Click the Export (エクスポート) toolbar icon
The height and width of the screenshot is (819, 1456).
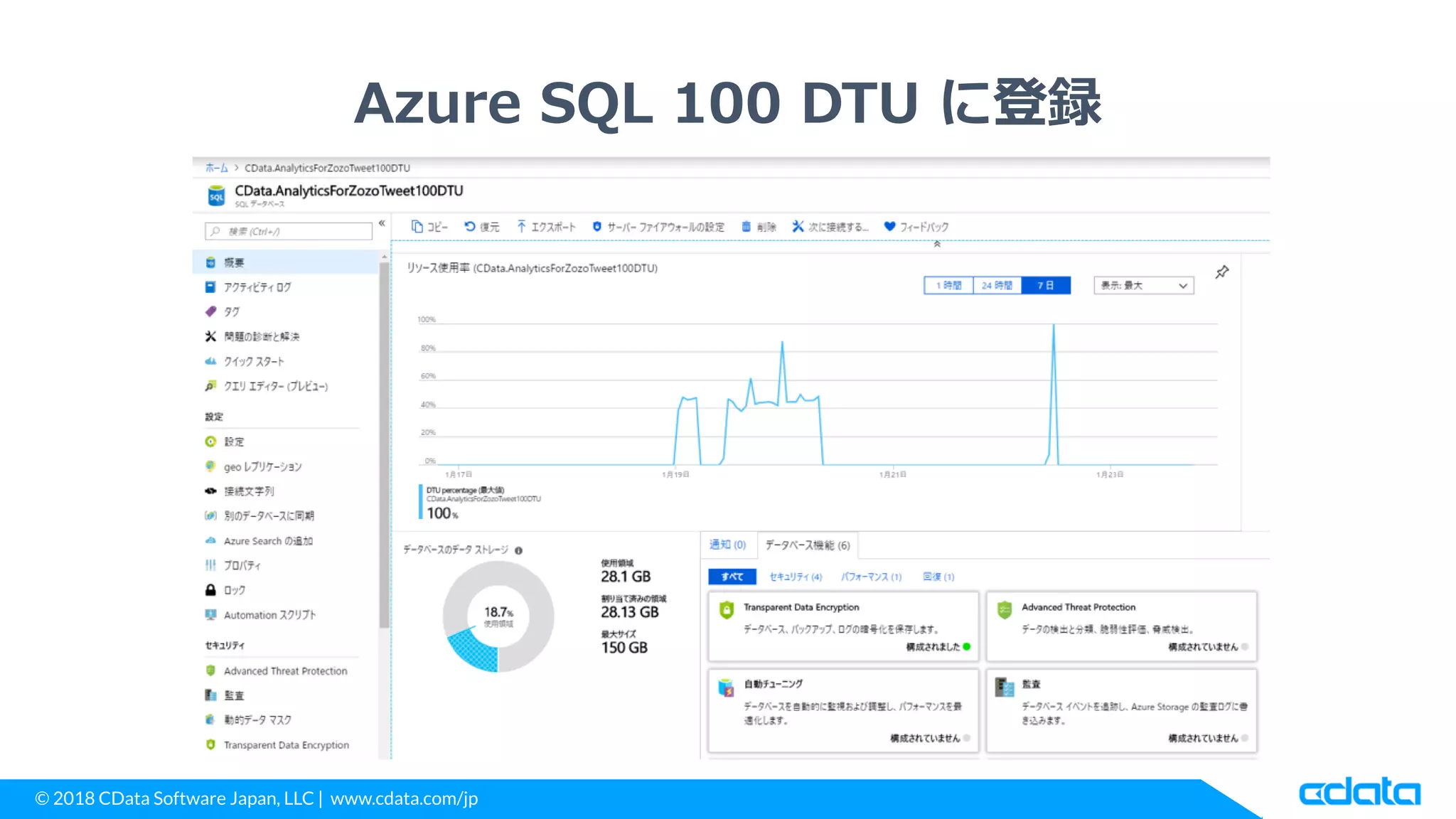[x=521, y=227]
